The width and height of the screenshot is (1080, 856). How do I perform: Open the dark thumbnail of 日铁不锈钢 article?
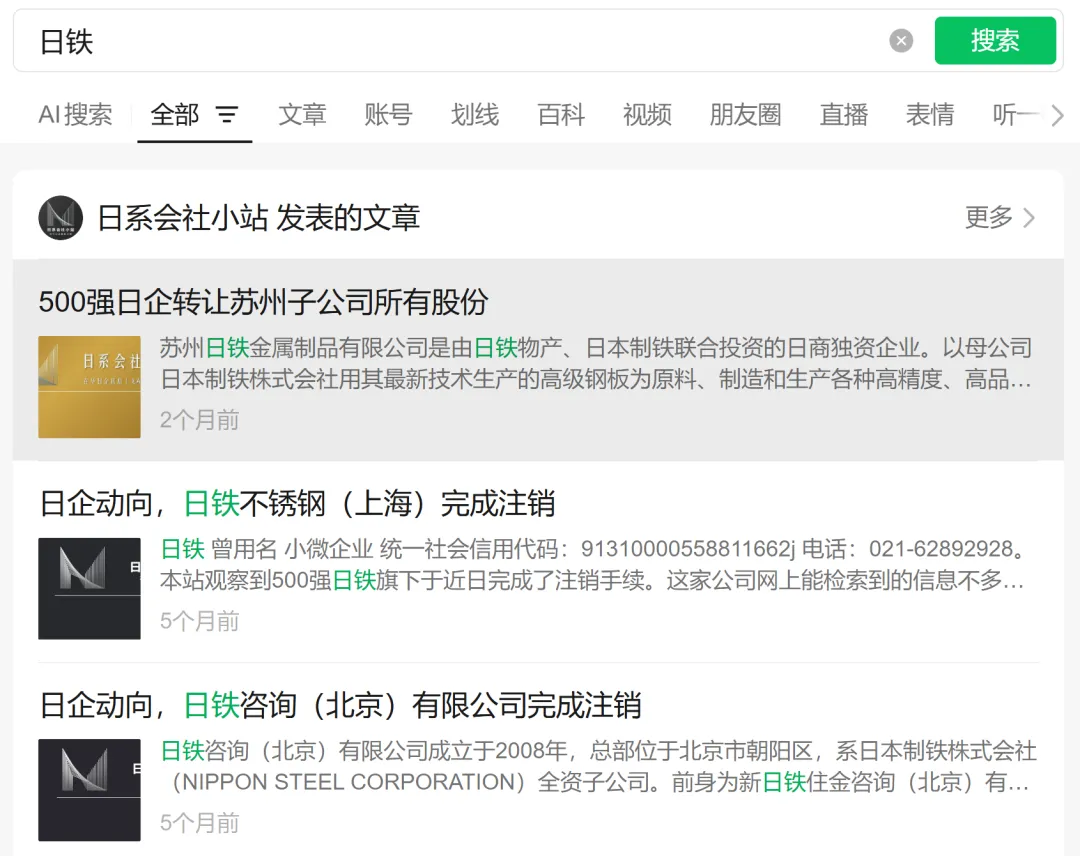[x=90, y=589]
